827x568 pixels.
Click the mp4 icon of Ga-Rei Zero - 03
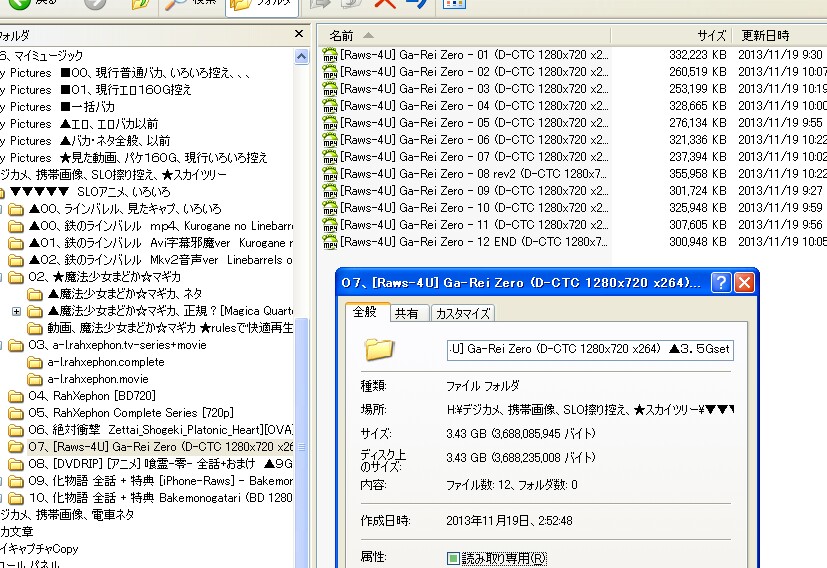coord(330,89)
